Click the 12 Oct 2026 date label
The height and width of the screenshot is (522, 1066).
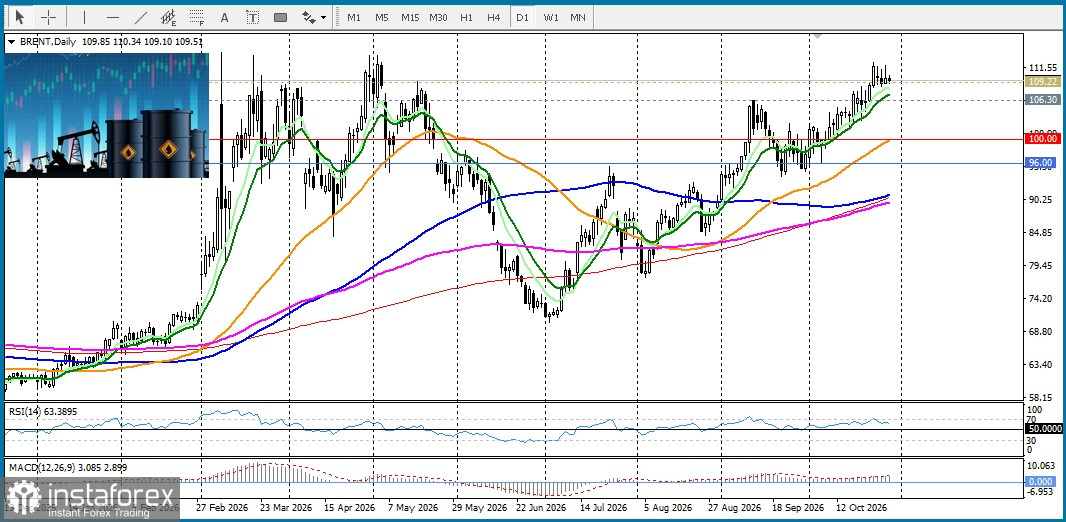(x=861, y=508)
